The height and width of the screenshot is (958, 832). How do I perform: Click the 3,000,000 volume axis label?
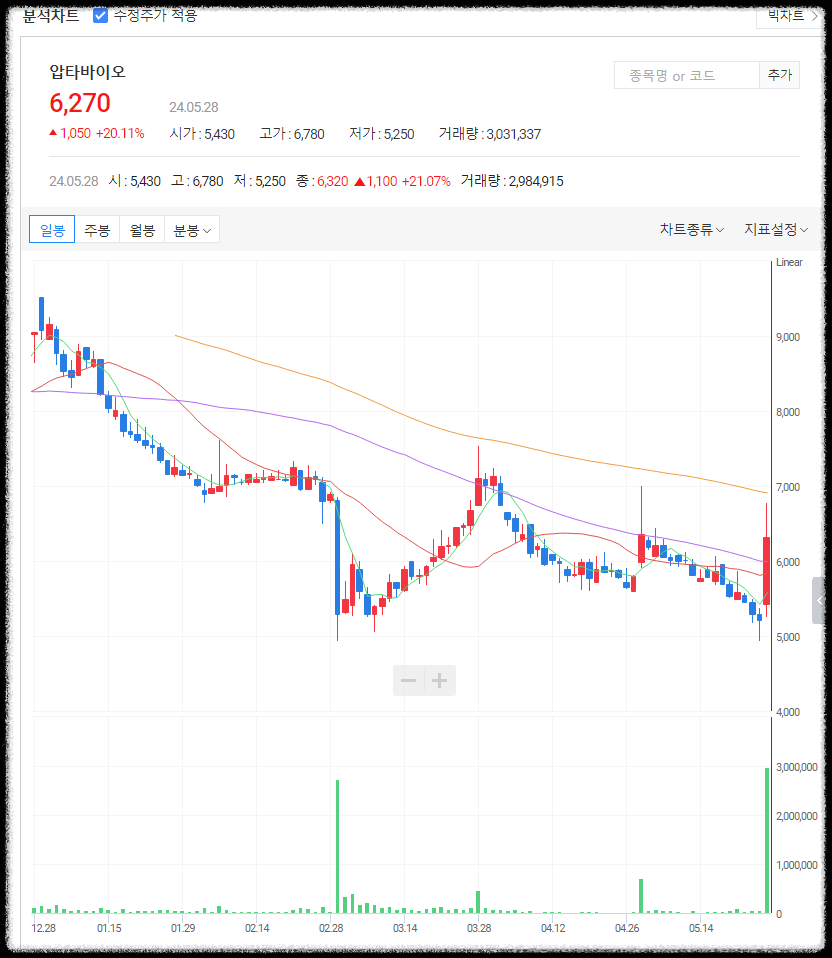pyautogui.click(x=797, y=767)
